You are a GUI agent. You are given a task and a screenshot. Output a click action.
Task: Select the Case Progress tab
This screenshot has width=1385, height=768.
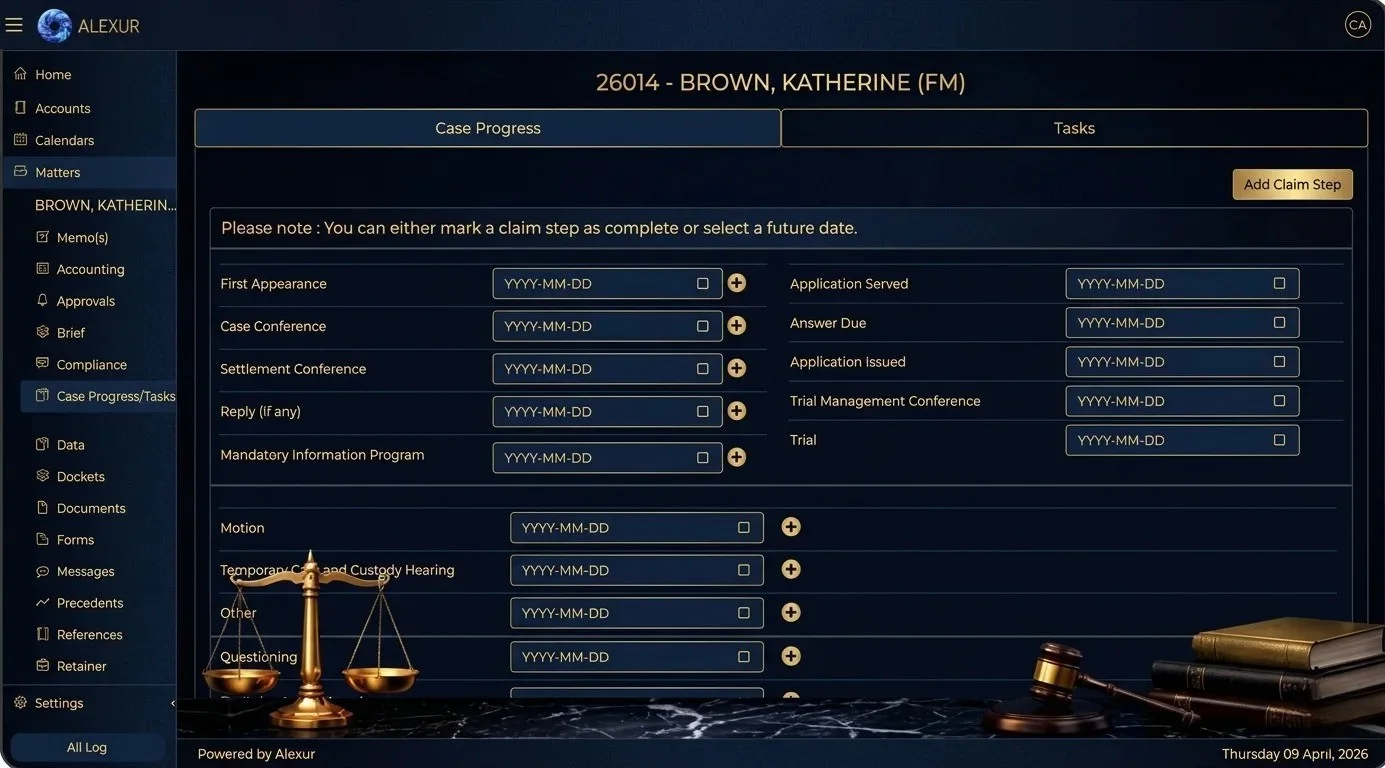pyautogui.click(x=488, y=128)
